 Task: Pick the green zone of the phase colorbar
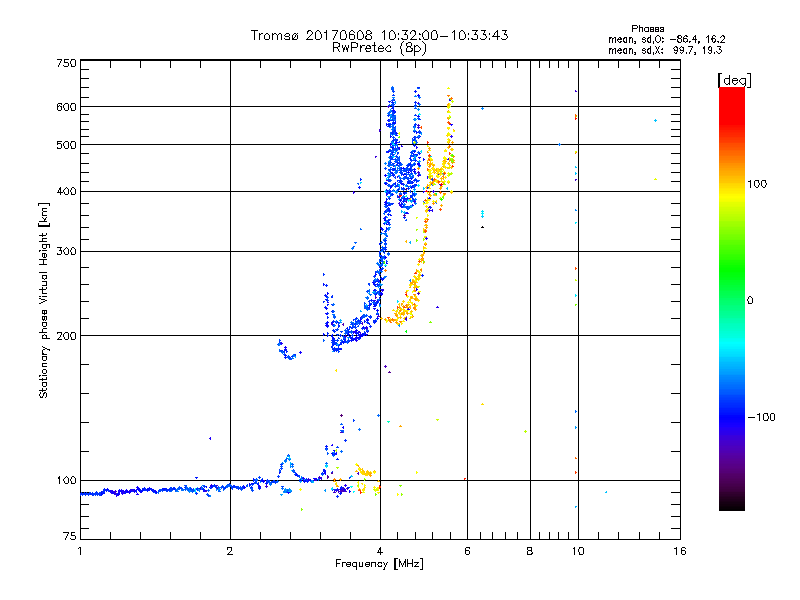pos(732,270)
